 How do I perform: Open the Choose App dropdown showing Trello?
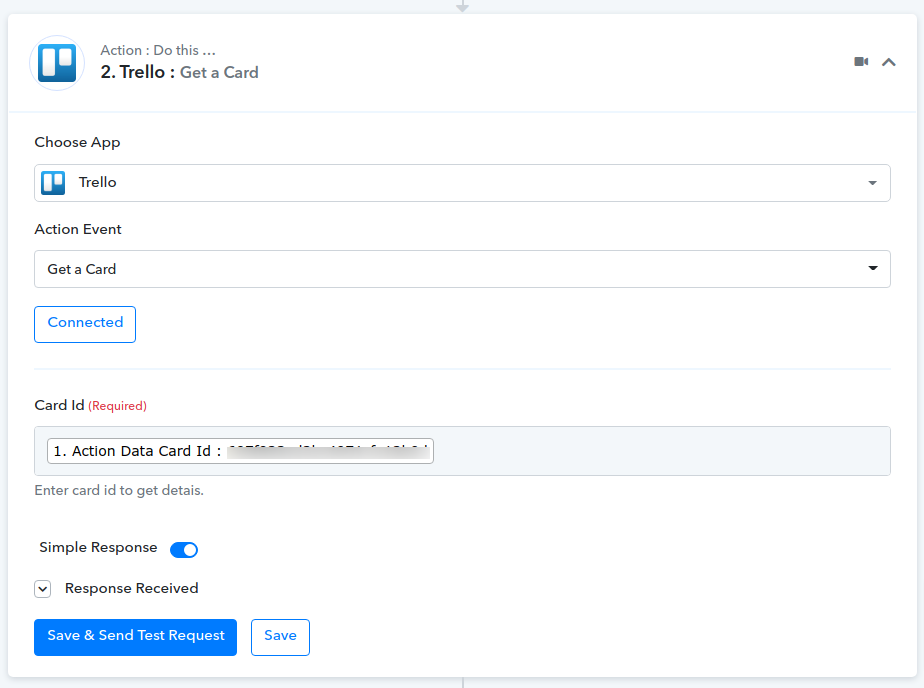[462, 183]
